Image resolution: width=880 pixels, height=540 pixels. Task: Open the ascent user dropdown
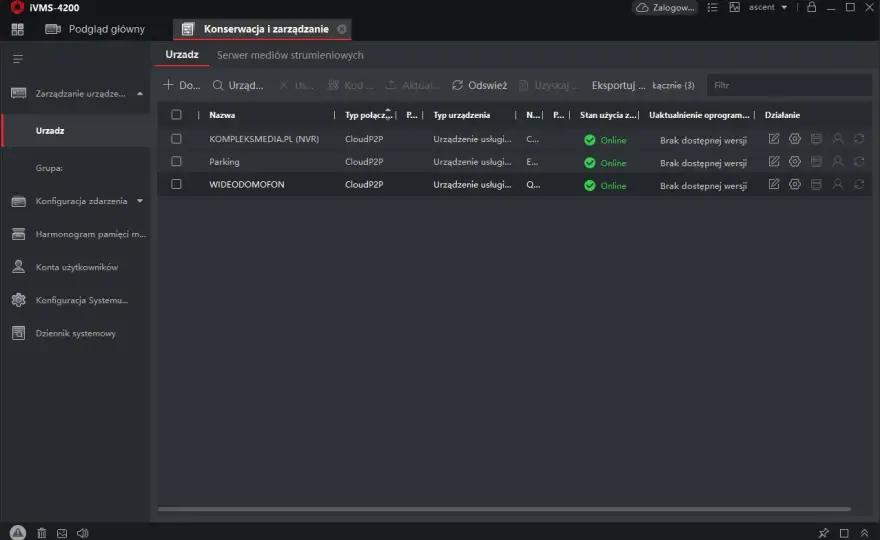[x=768, y=7]
